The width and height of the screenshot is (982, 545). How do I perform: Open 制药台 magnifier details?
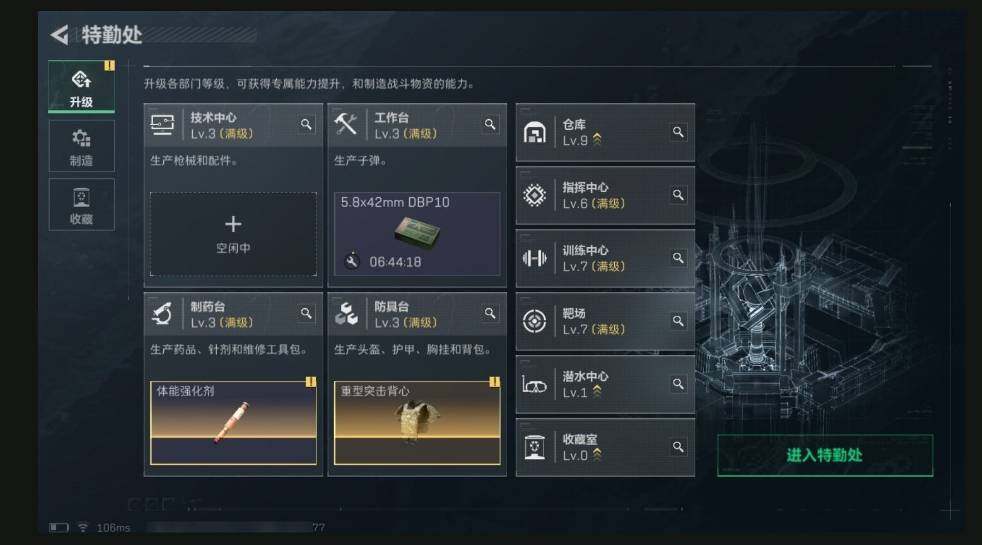[x=306, y=313]
